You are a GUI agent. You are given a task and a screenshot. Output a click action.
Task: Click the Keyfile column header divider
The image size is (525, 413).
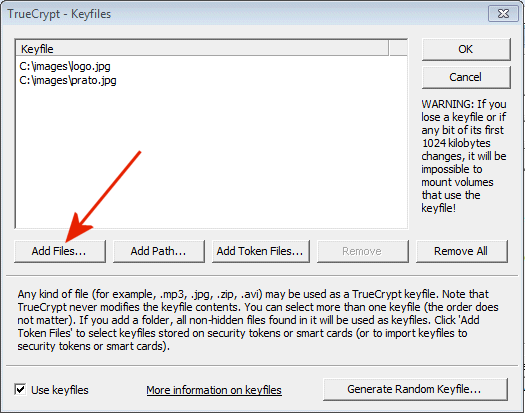pyautogui.click(x=389, y=48)
